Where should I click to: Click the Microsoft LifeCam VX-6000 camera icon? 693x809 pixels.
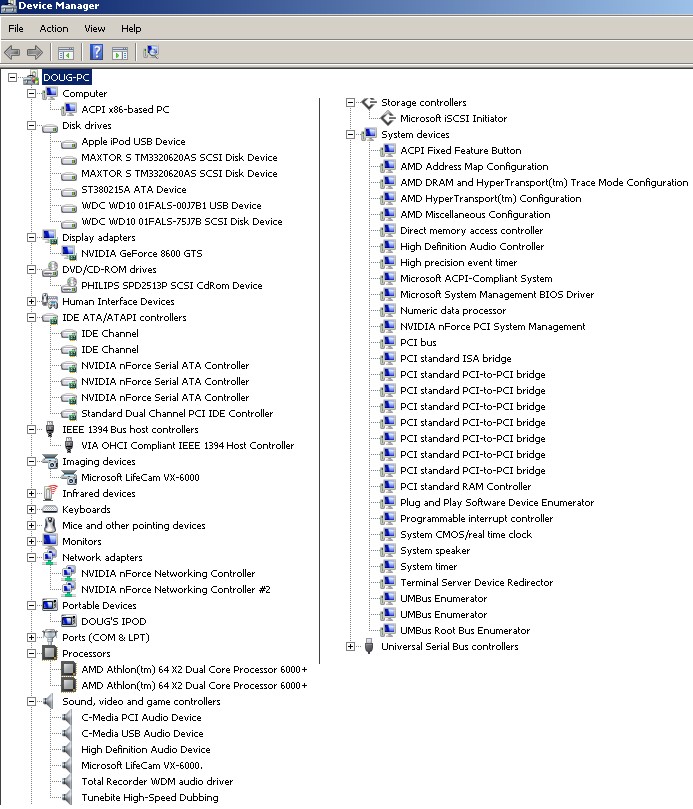click(69, 477)
